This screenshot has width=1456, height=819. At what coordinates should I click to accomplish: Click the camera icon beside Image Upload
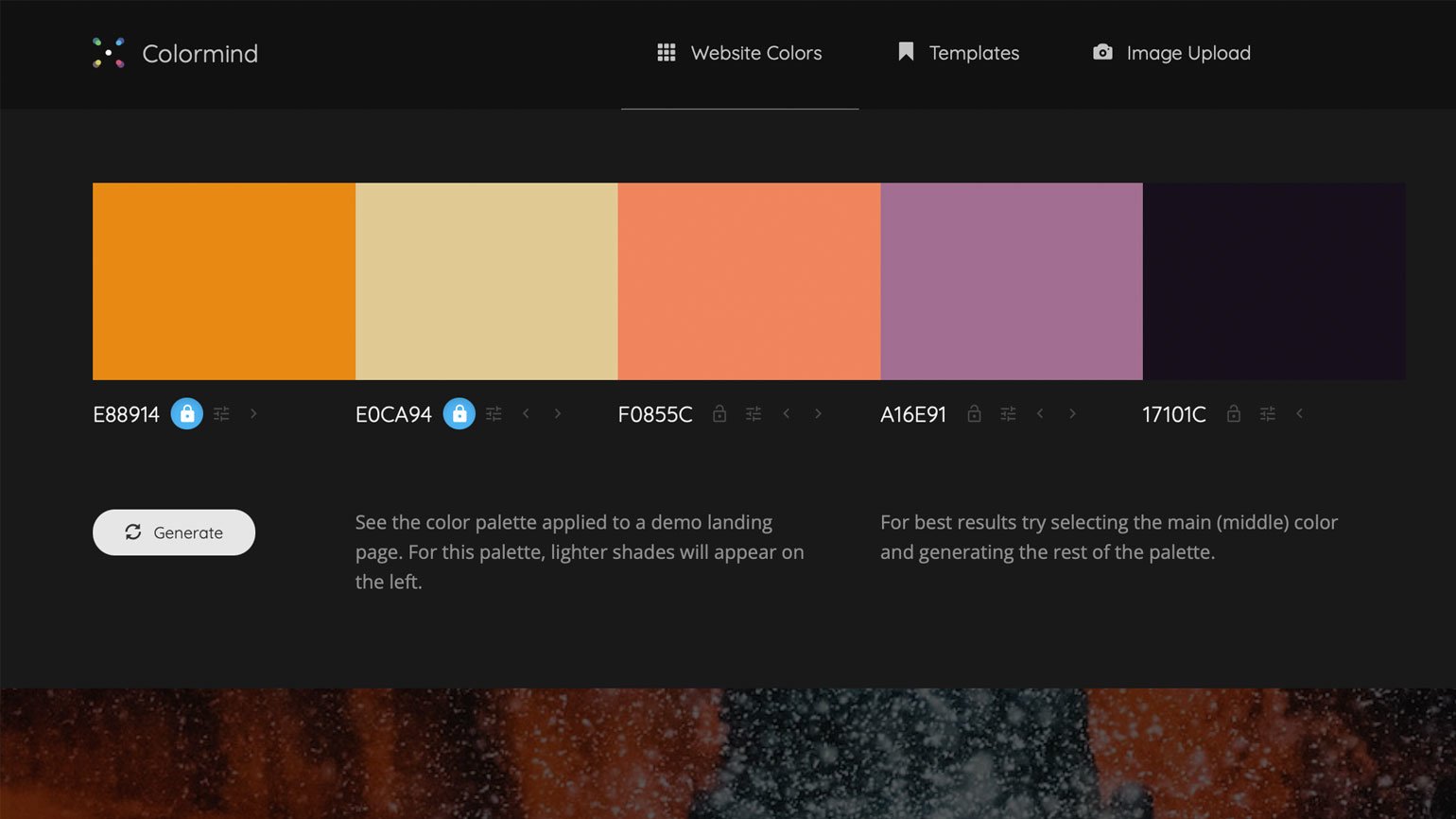(x=1102, y=52)
